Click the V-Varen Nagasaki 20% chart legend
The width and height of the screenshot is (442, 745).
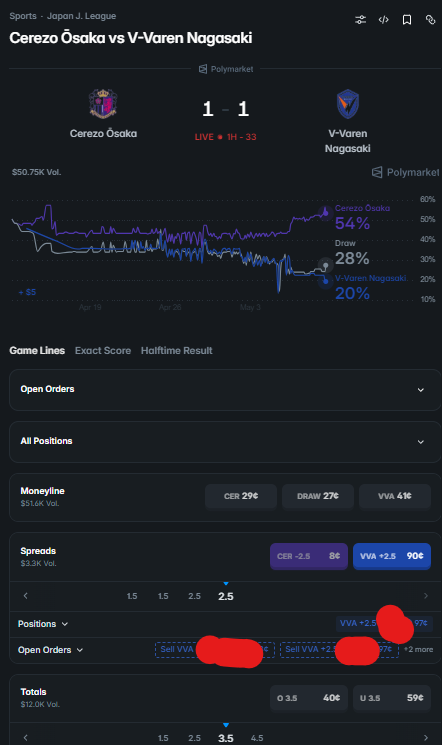pos(371,288)
